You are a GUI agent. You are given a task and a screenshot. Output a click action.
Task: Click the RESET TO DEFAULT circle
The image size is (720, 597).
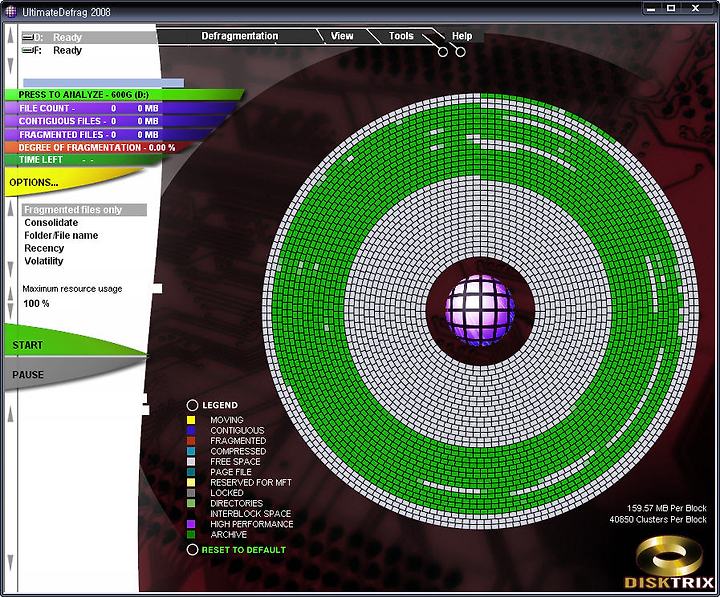pos(192,550)
